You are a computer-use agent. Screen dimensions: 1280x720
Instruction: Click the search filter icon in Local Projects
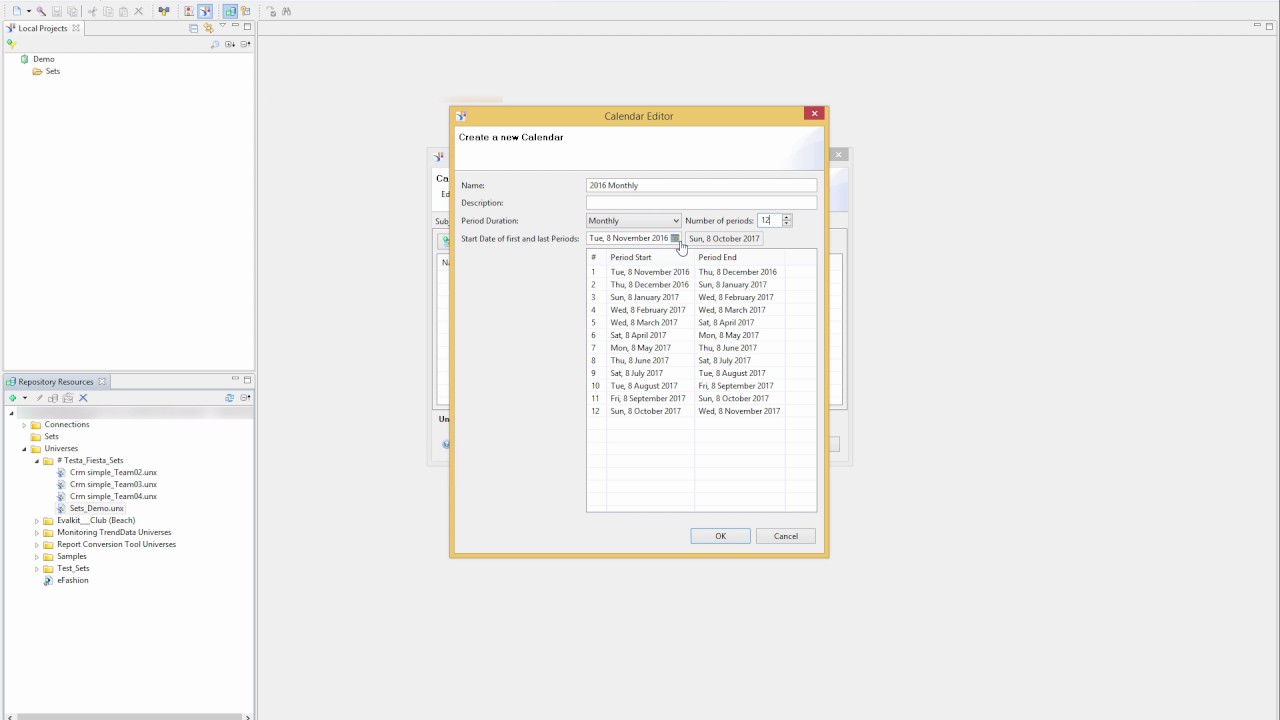(214, 44)
